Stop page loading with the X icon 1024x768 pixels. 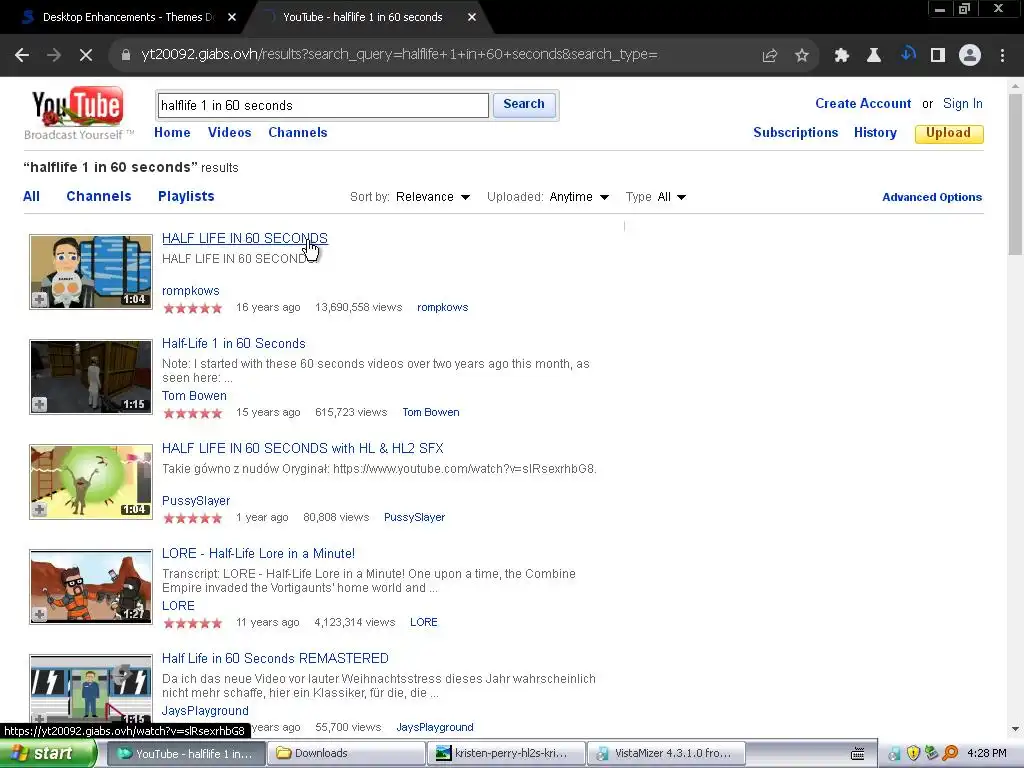pyautogui.click(x=86, y=56)
